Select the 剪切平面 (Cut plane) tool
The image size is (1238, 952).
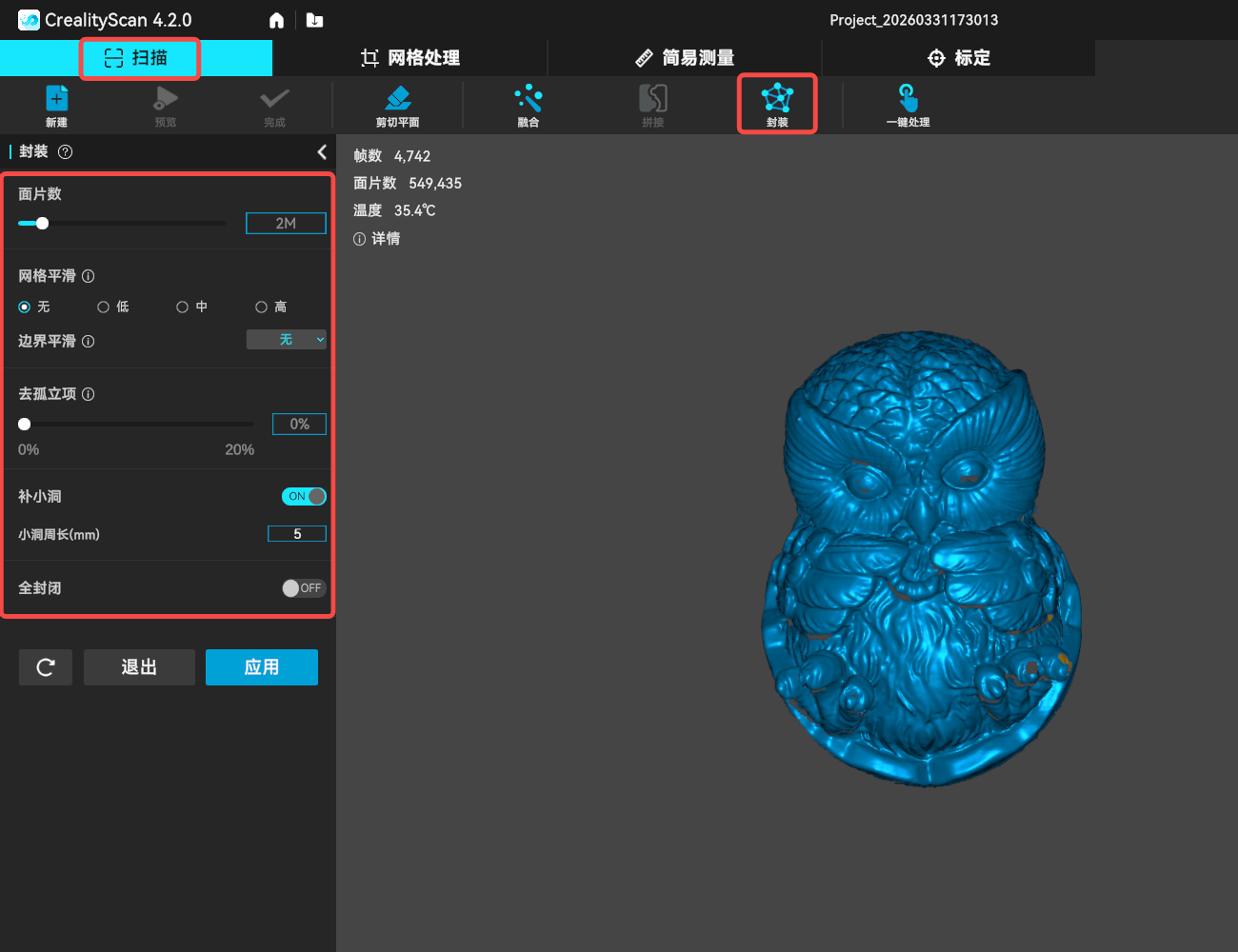(397, 104)
